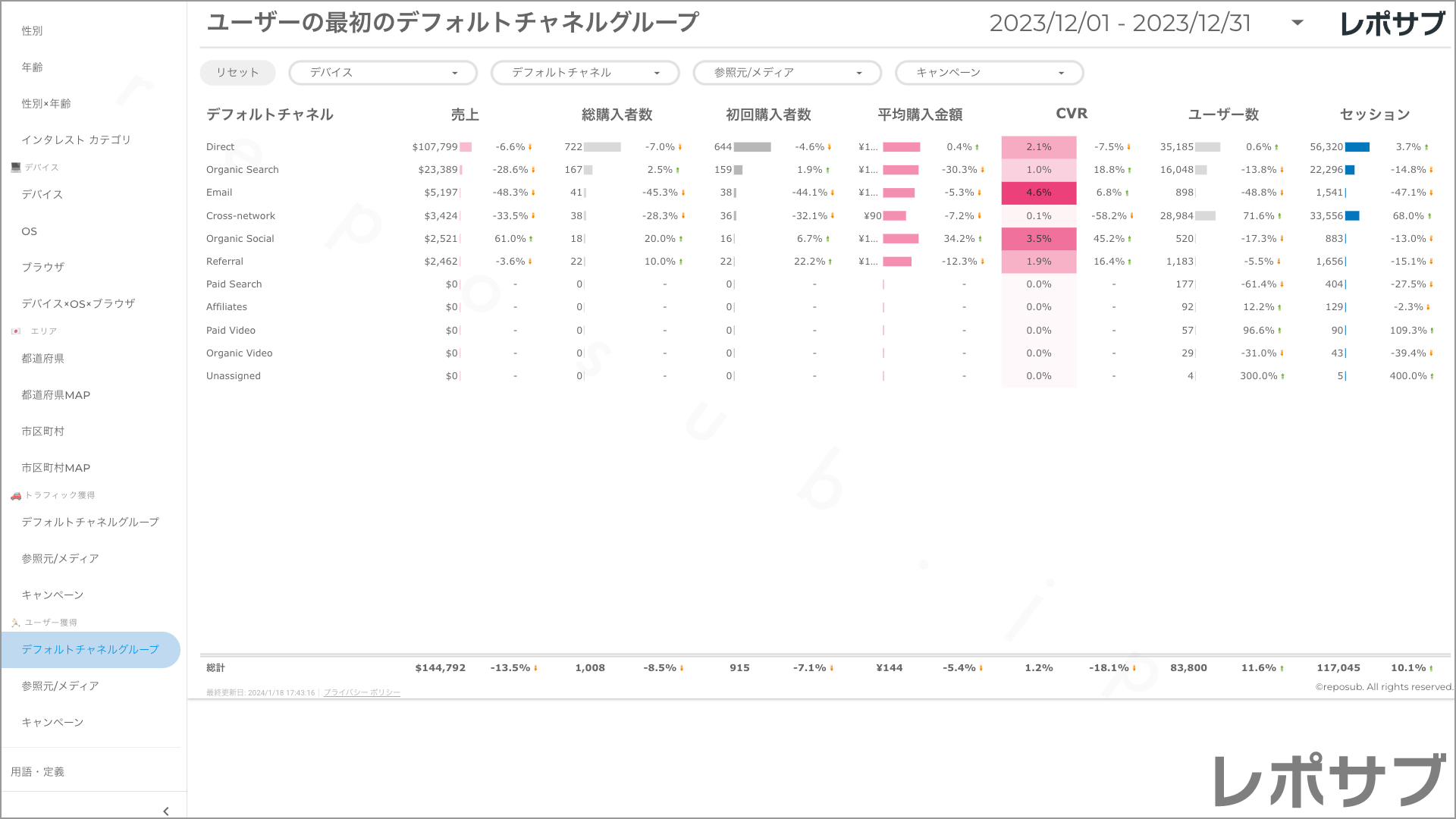
Task: Open the date range dropdown arrow
Action: coord(1298,23)
